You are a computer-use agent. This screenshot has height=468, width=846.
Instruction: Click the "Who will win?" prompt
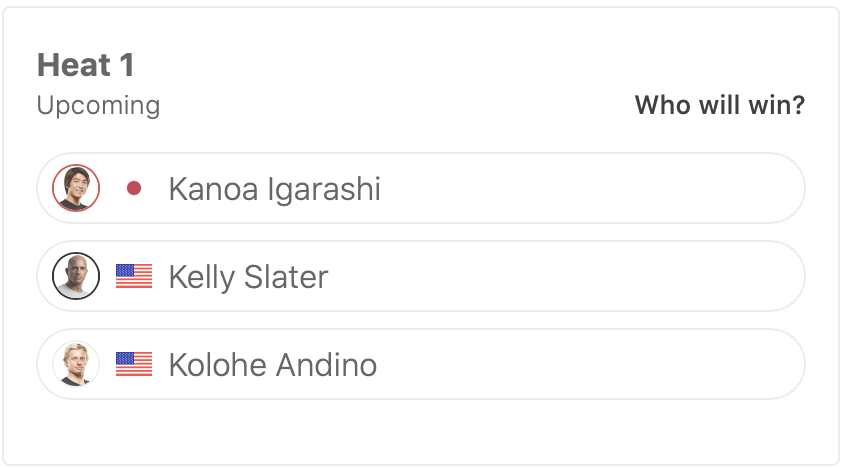(x=719, y=105)
